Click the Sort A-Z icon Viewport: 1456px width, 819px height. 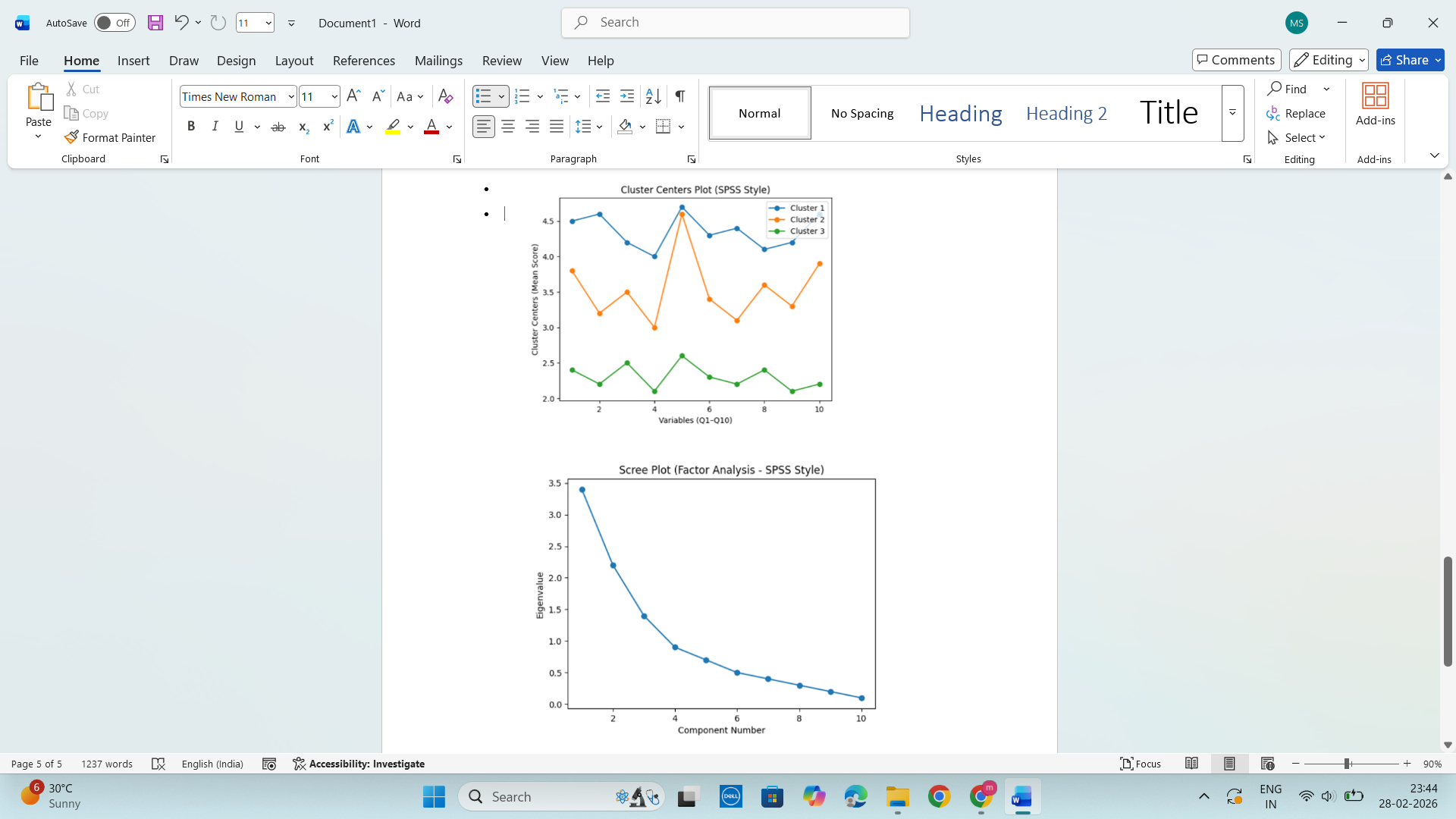[653, 96]
